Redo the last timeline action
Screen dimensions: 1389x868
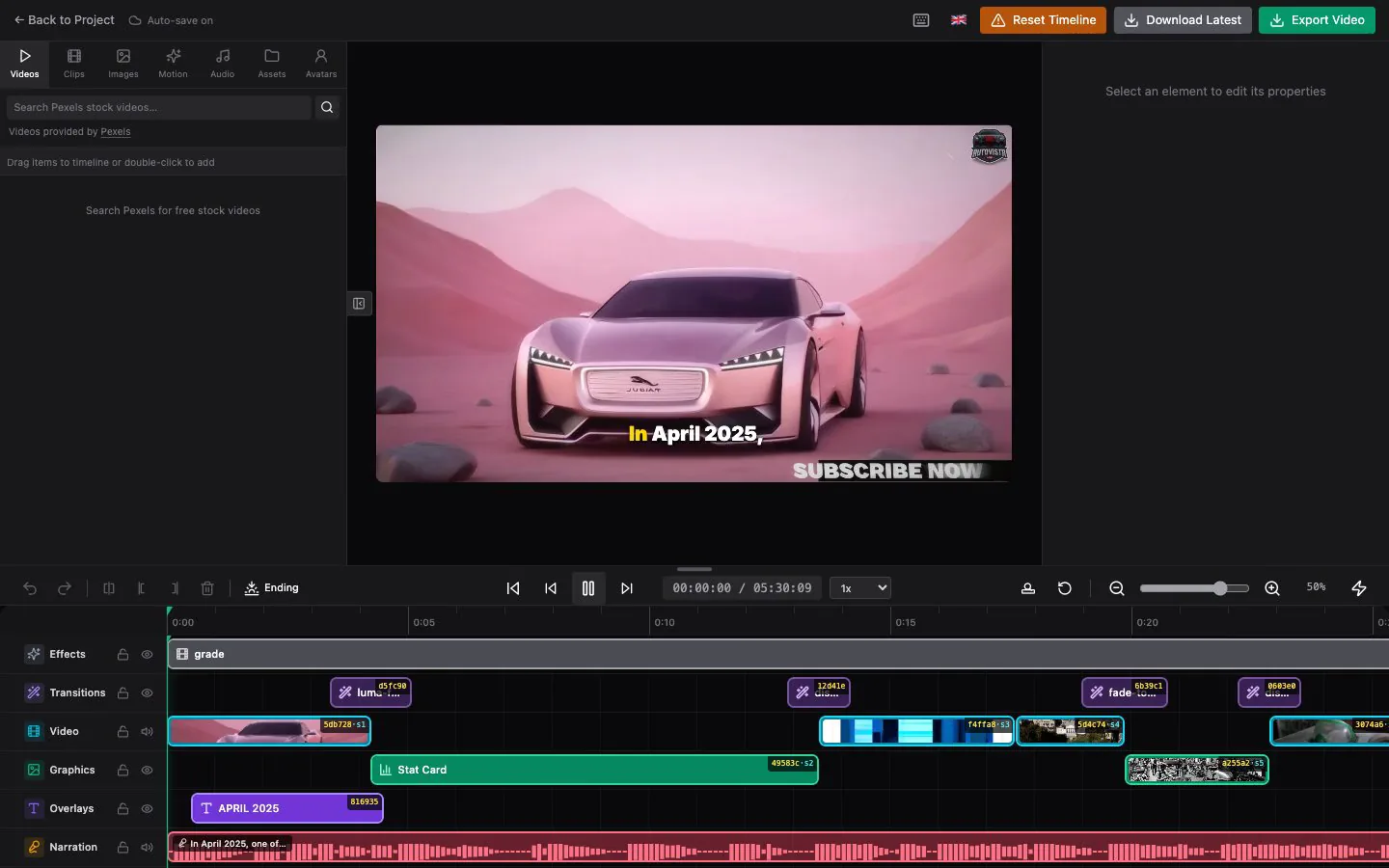click(x=65, y=588)
